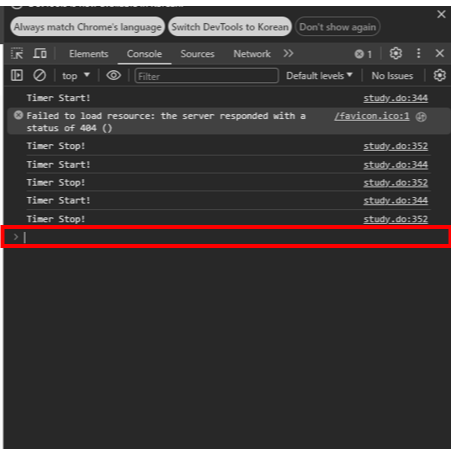Open the Elements tab
Screen dimensions: 451x450
(89, 54)
